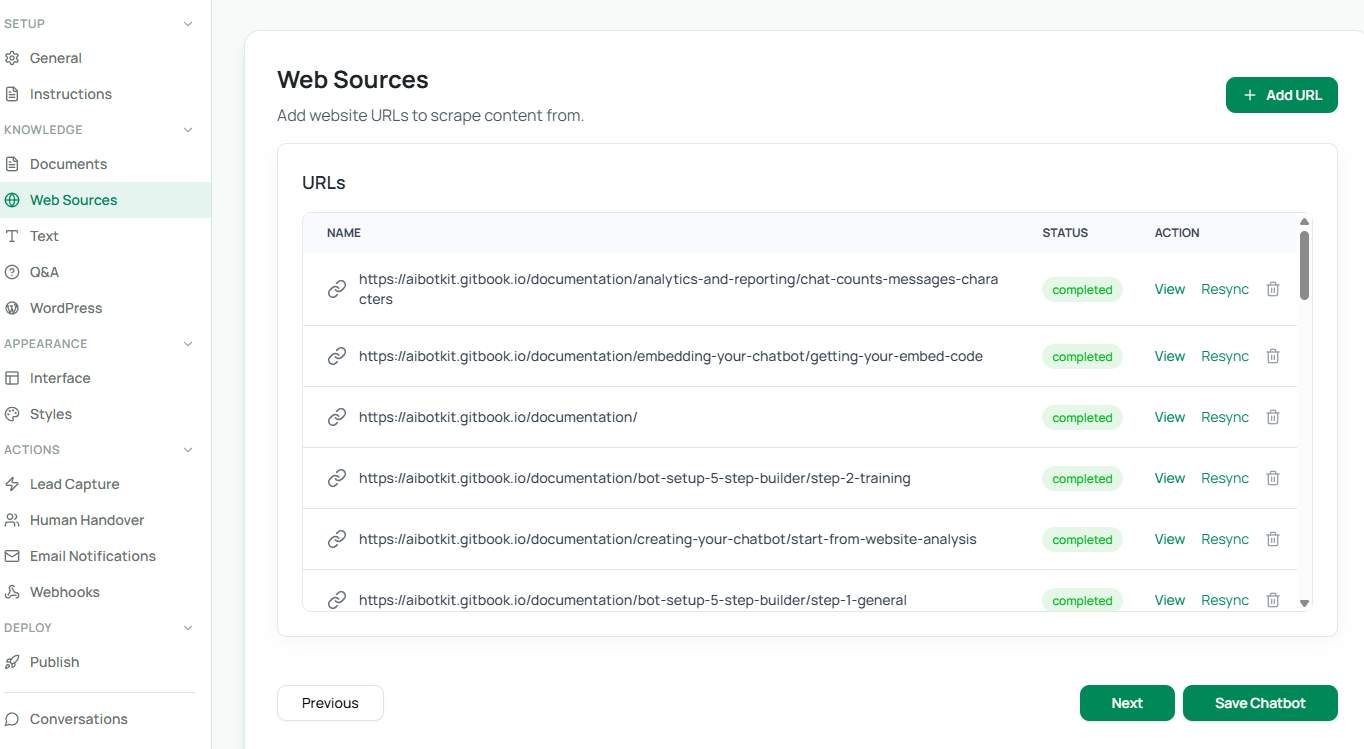Viewport: 1364px width, 749px height.
Task: Collapse the Appearance section chevron
Action: point(189,344)
